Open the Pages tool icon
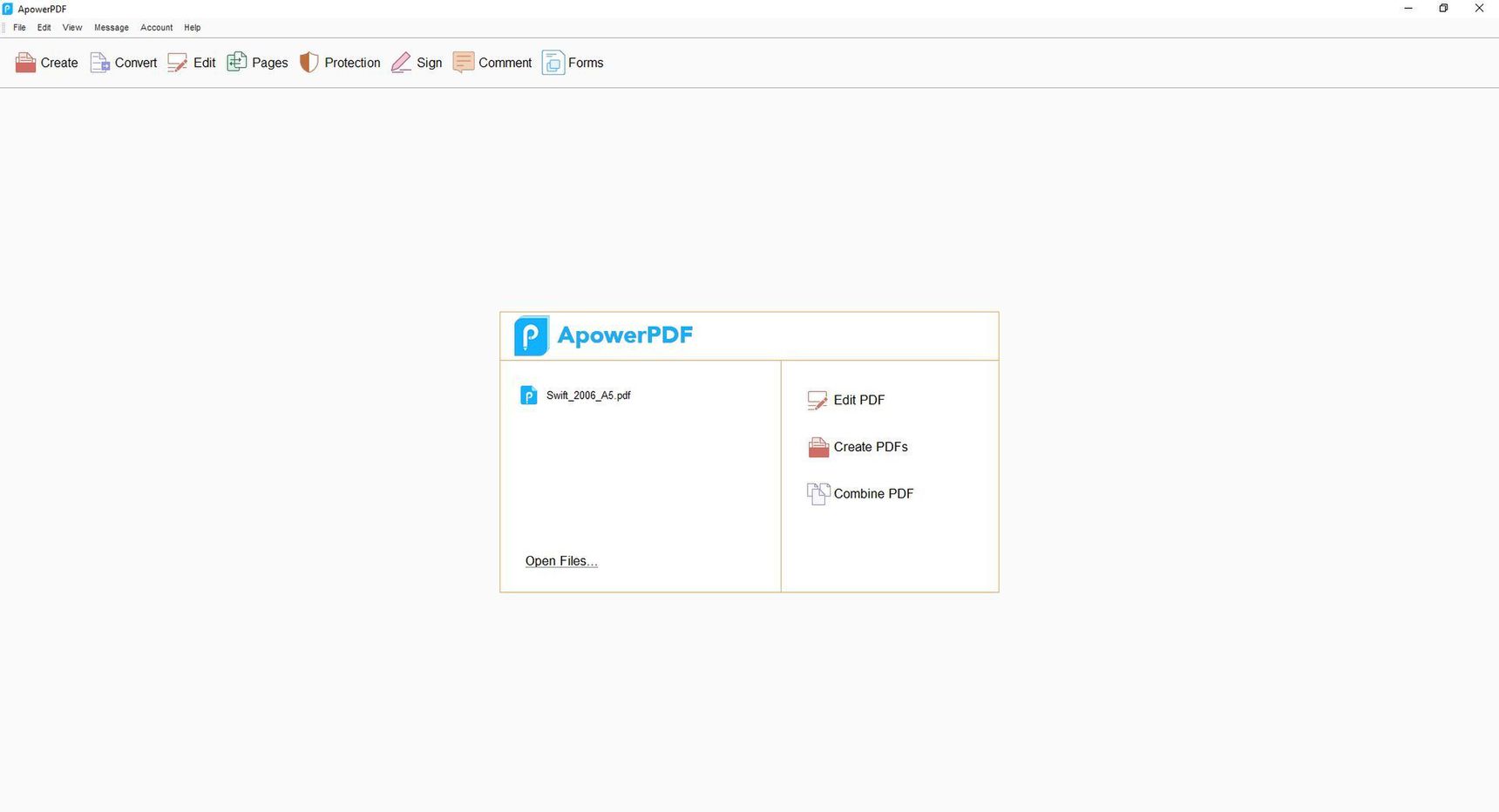Viewport: 1499px width, 812px height. click(x=237, y=62)
